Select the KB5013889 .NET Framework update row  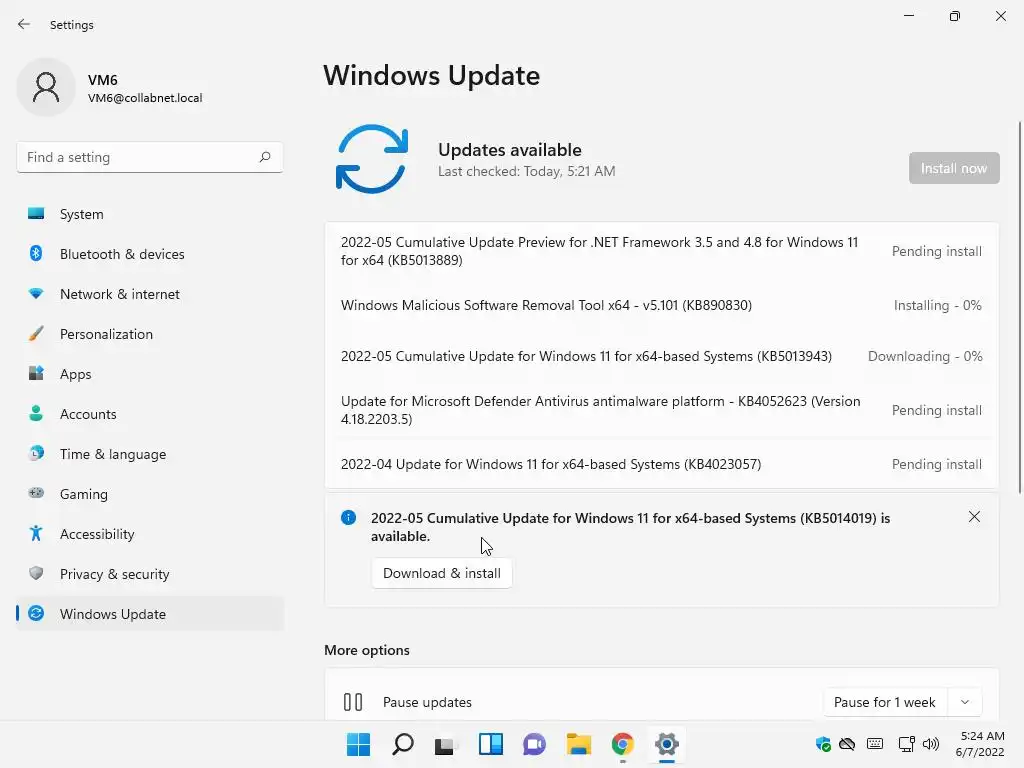click(x=662, y=251)
